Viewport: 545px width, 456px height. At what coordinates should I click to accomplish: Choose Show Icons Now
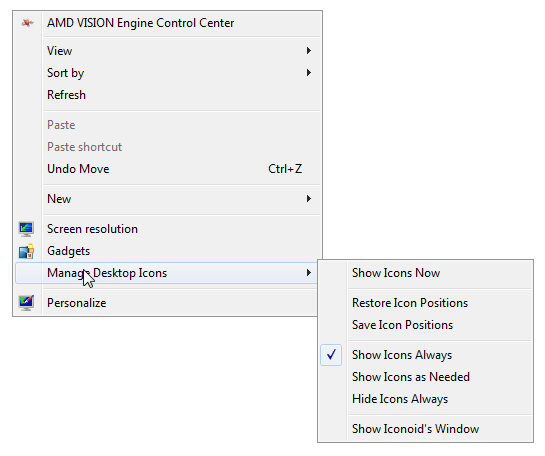coord(396,273)
